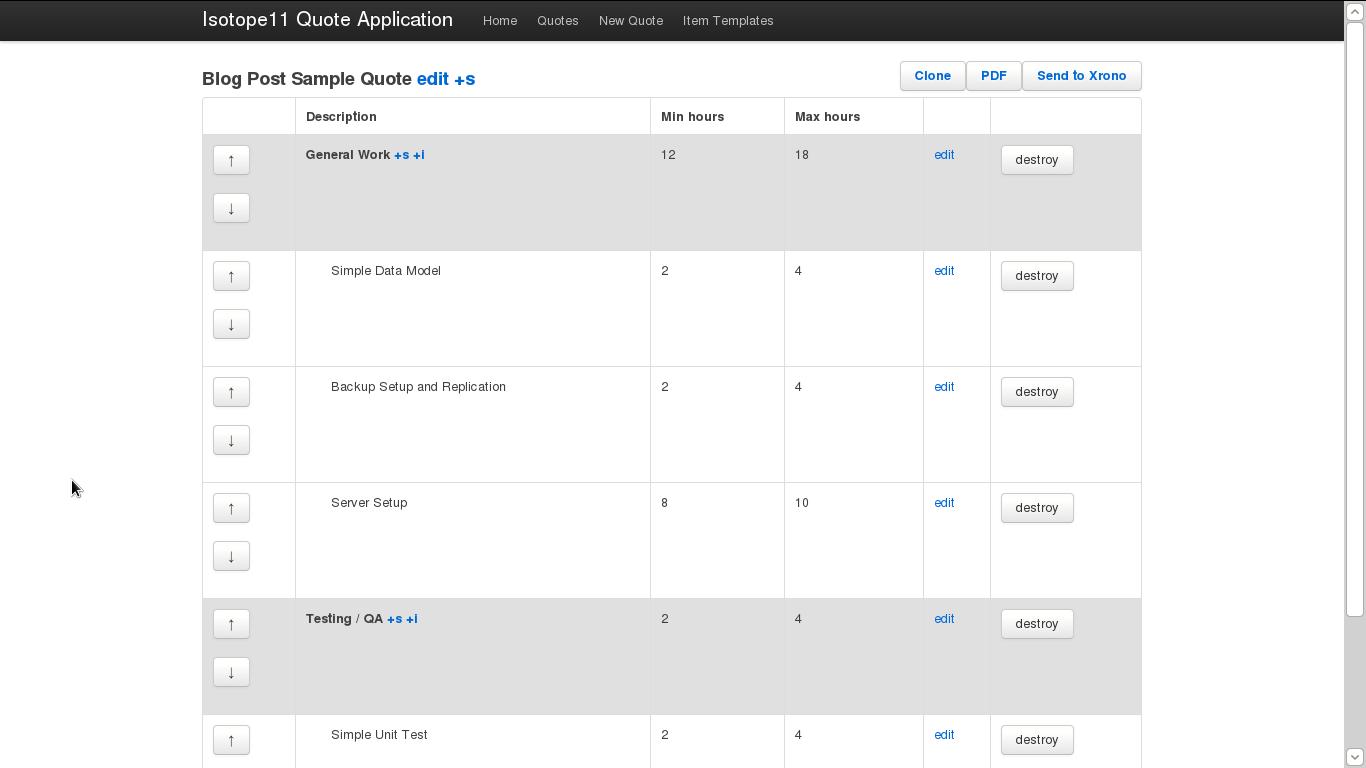Move Simple Unit Test item up
Image resolution: width=1366 pixels, height=768 pixels.
(x=231, y=740)
